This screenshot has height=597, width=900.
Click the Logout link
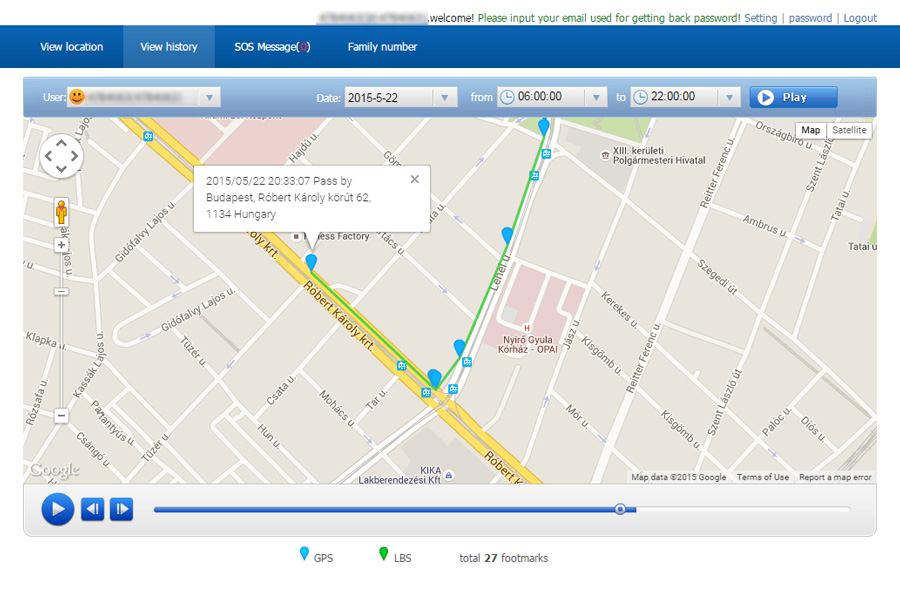coord(859,18)
